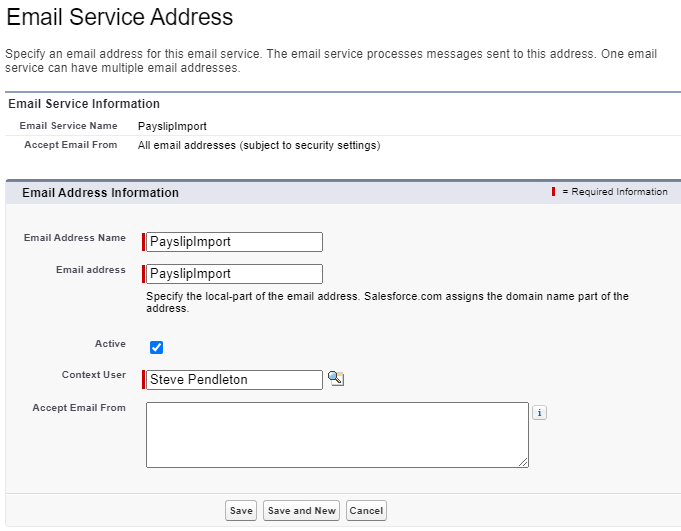Uncheck the Active checkbox

(x=156, y=347)
